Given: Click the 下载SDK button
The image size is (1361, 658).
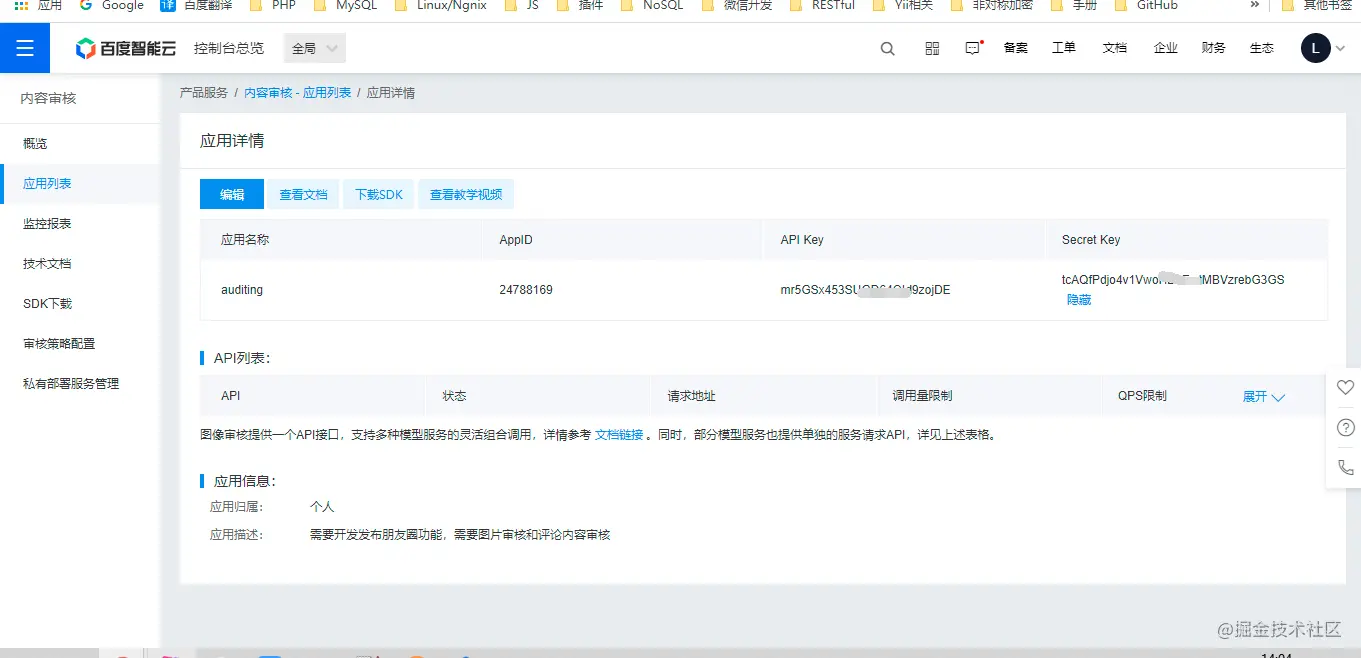Looking at the screenshot, I should pos(379,194).
